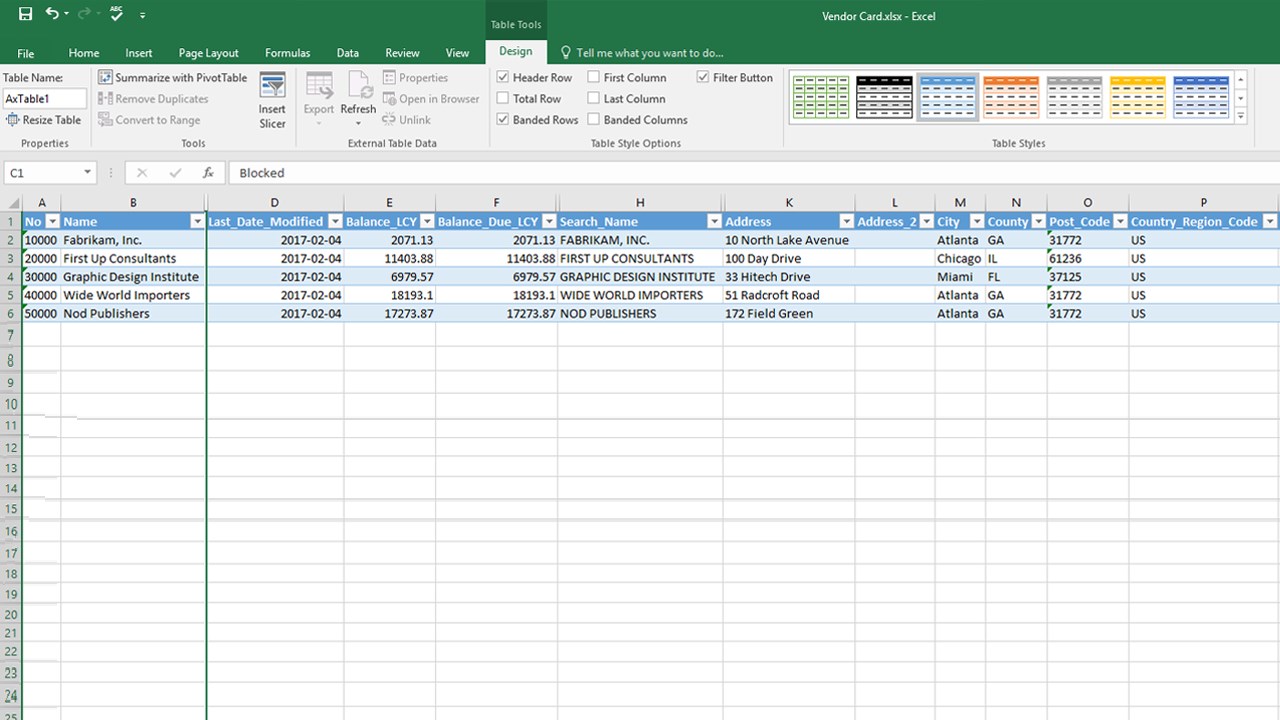The width and height of the screenshot is (1280, 720).
Task: Enable the Banded Columns checkbox
Action: pyautogui.click(x=594, y=119)
